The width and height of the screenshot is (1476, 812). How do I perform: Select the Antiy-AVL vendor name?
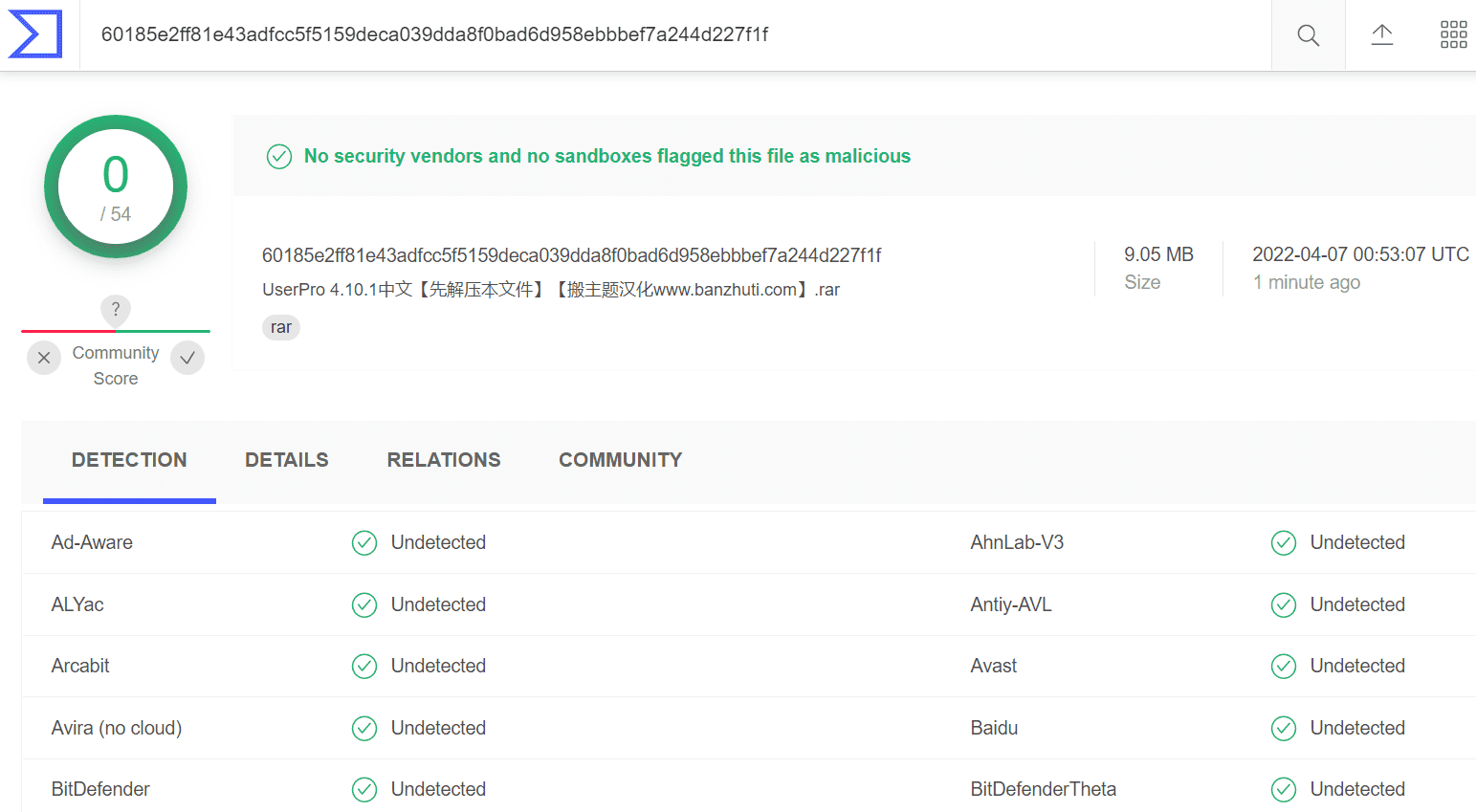pos(1011,604)
